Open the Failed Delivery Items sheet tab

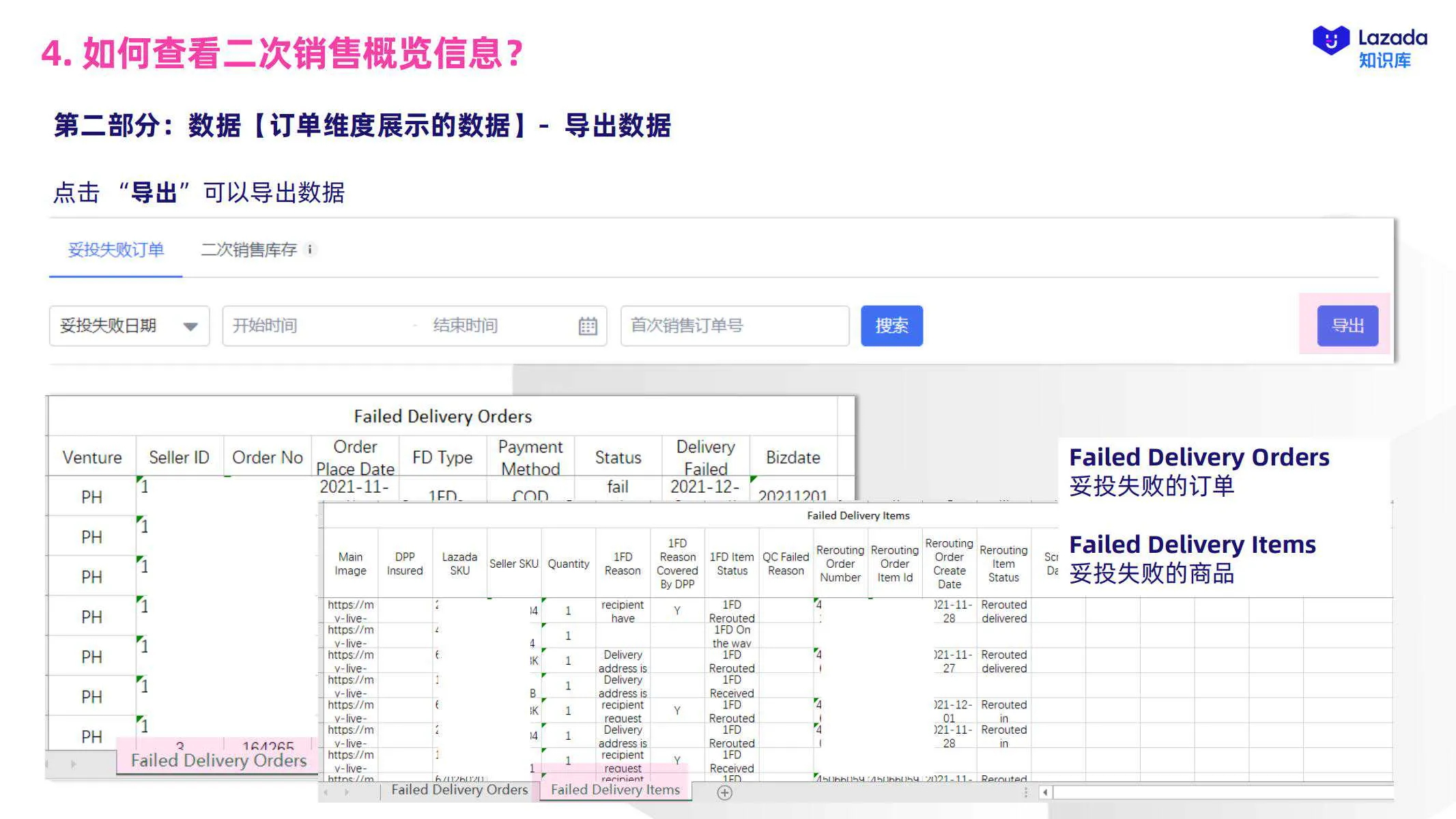[614, 790]
